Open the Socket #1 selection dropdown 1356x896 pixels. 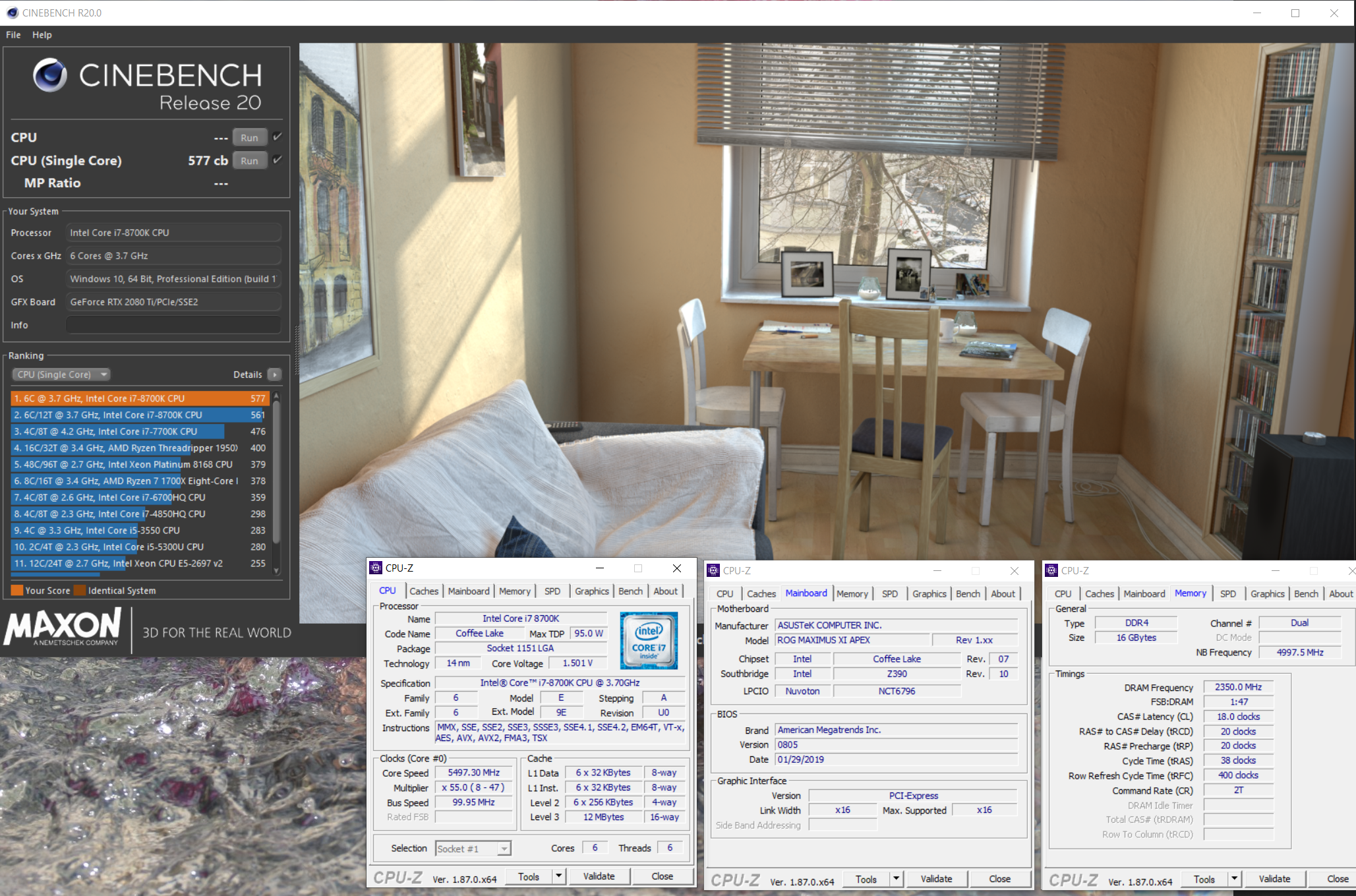503,848
